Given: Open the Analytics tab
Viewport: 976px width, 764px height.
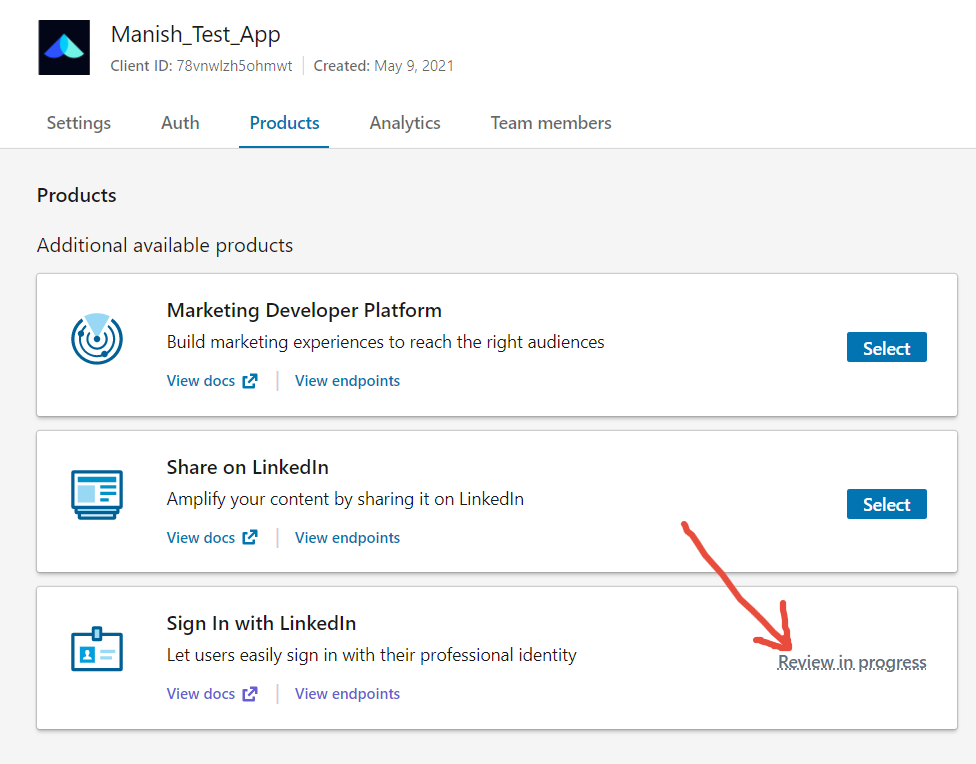Looking at the screenshot, I should click(x=405, y=123).
